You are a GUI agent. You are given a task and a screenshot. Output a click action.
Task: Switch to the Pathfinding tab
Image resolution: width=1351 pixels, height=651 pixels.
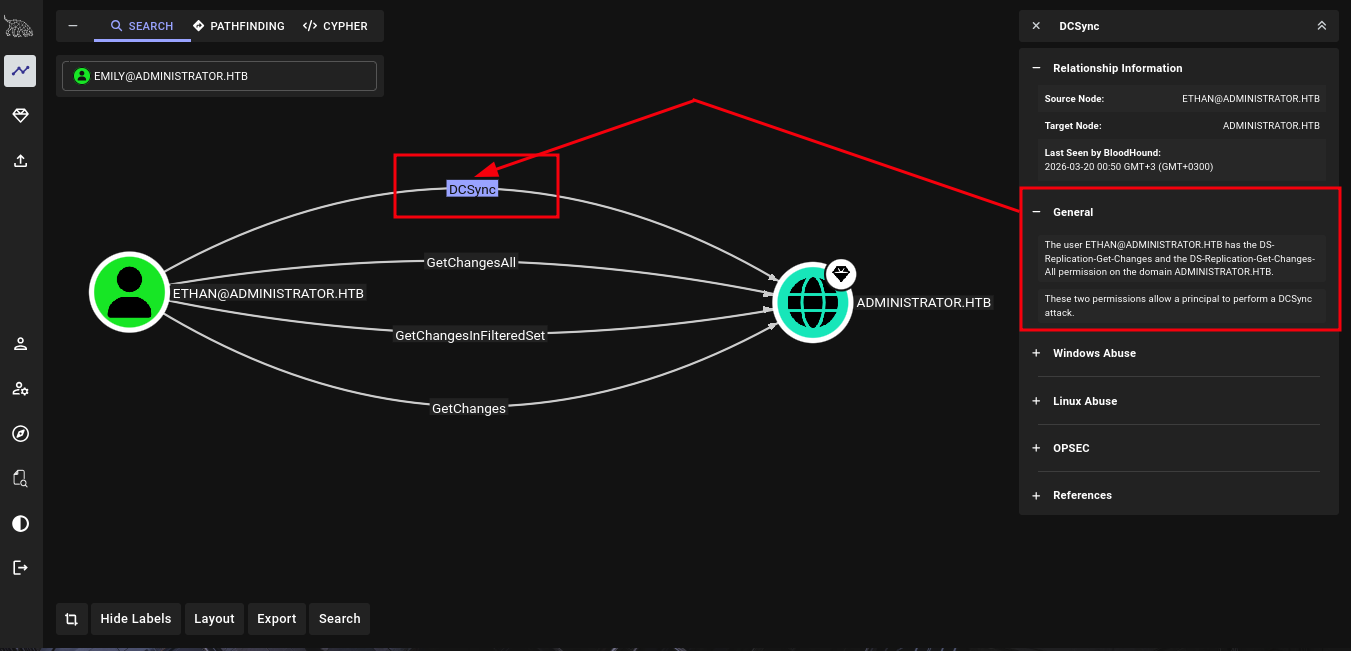[x=238, y=26]
